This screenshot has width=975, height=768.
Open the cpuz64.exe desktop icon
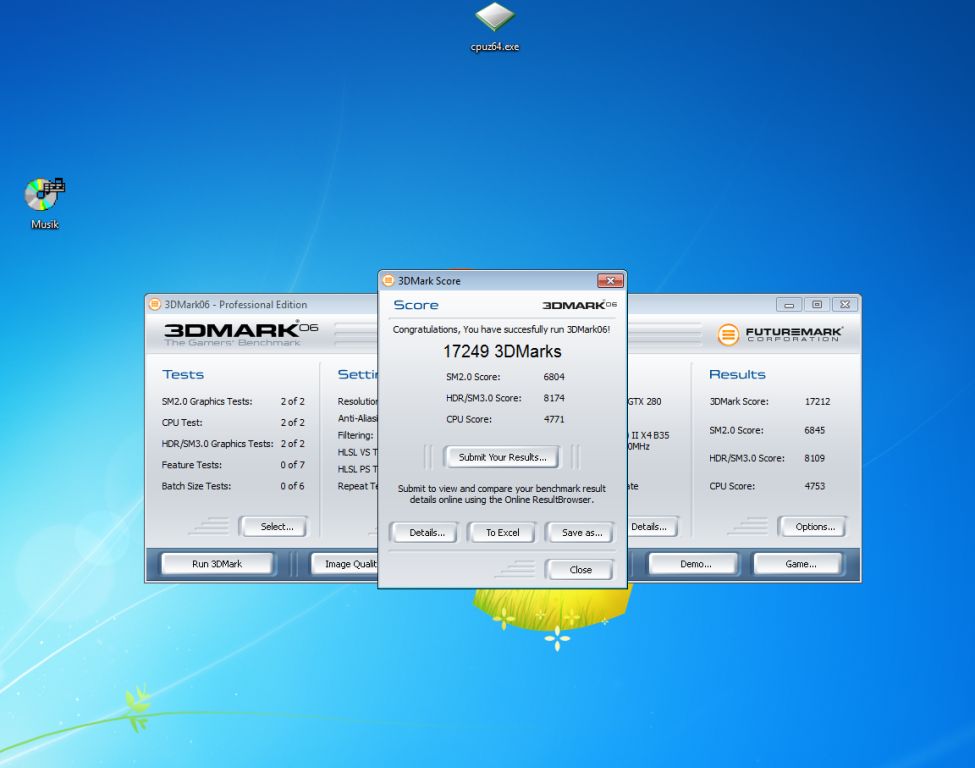[x=495, y=27]
